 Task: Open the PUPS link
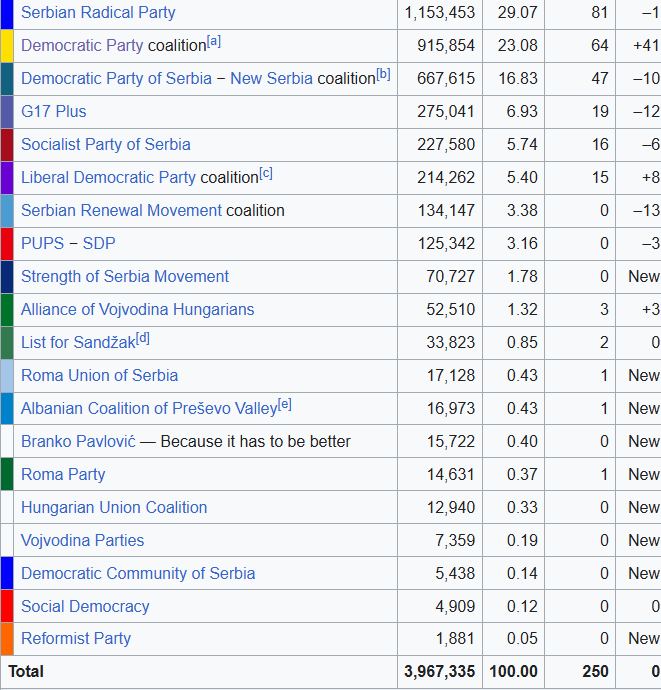(41, 244)
